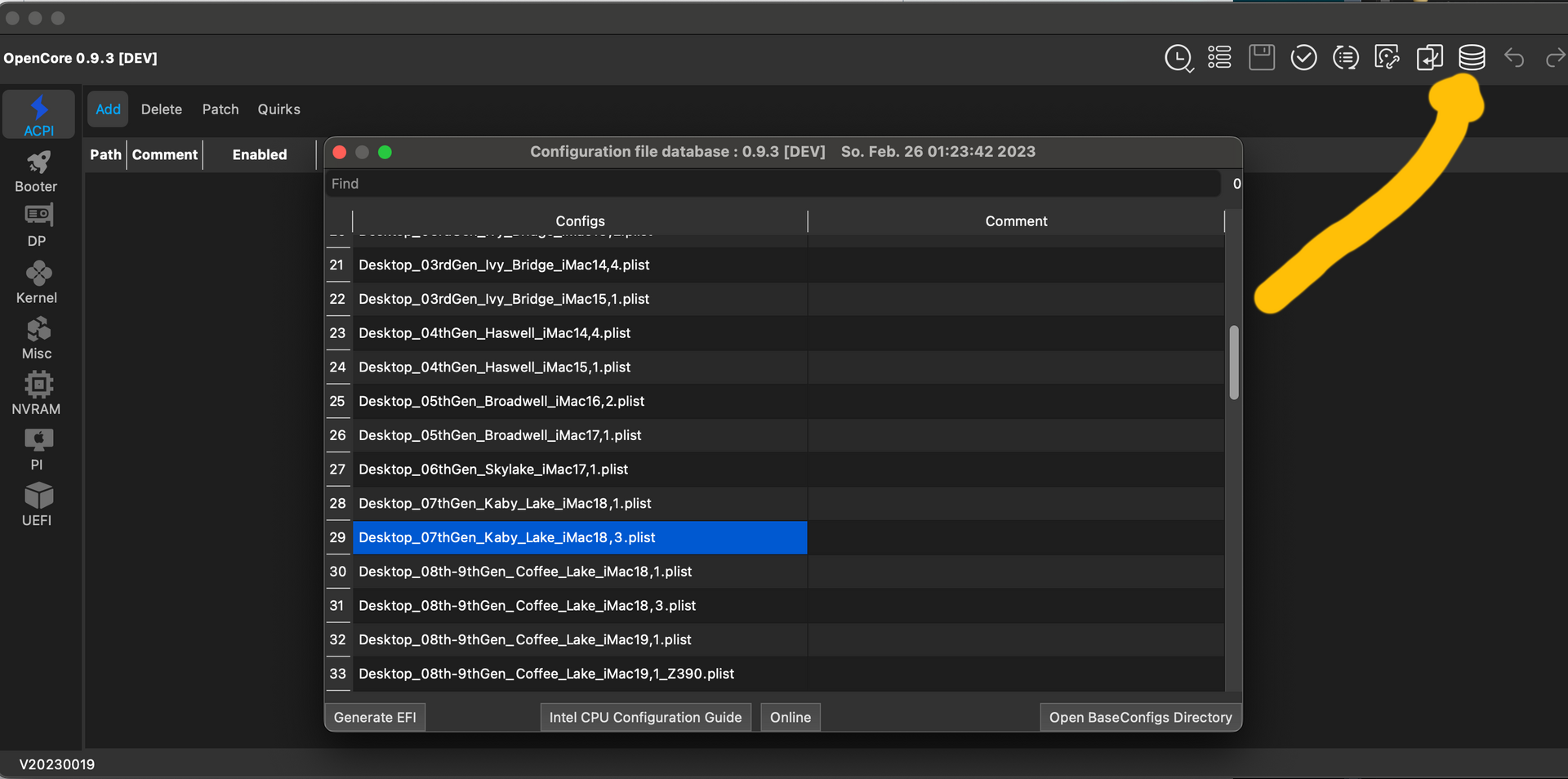Open the PI (PlatformInfo) section
Screen dimensions: 1568x779
click(37, 449)
